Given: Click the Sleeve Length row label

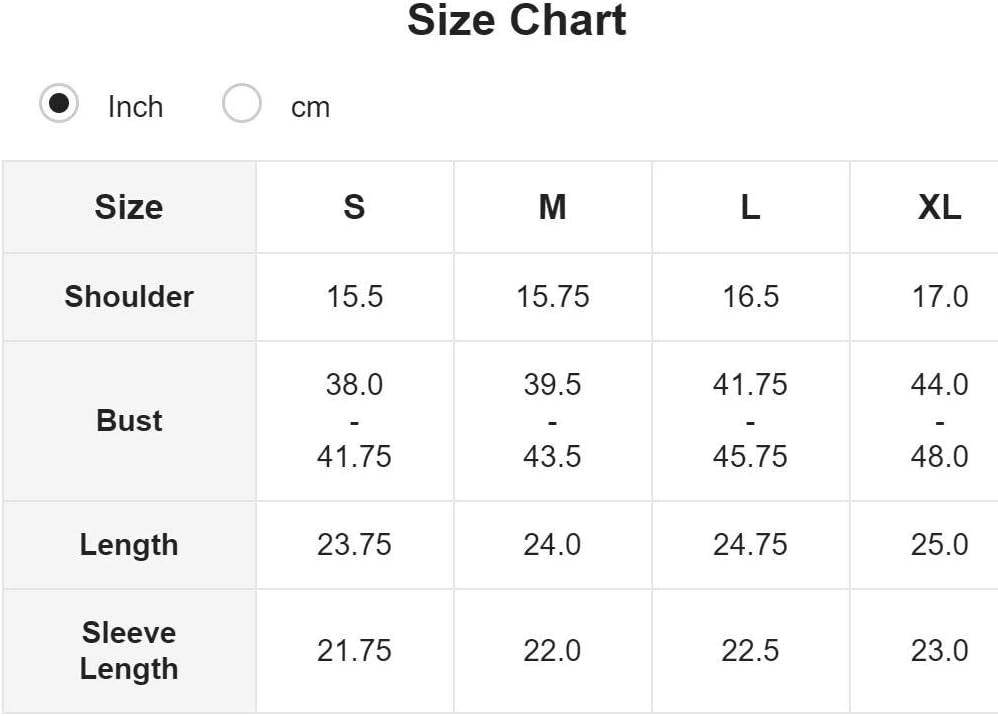Looking at the screenshot, I should click(x=129, y=650).
